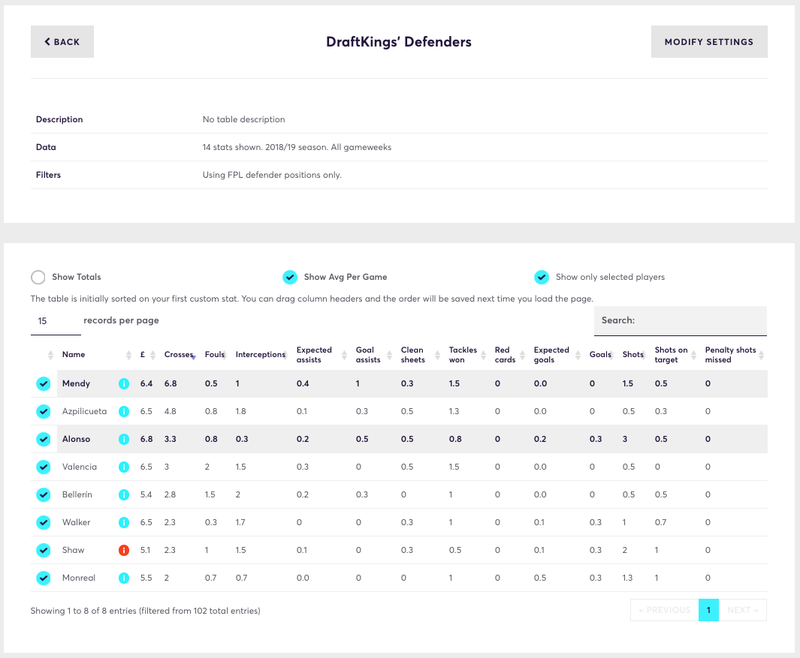
Task: Select player name Shaw
Action: (73, 550)
